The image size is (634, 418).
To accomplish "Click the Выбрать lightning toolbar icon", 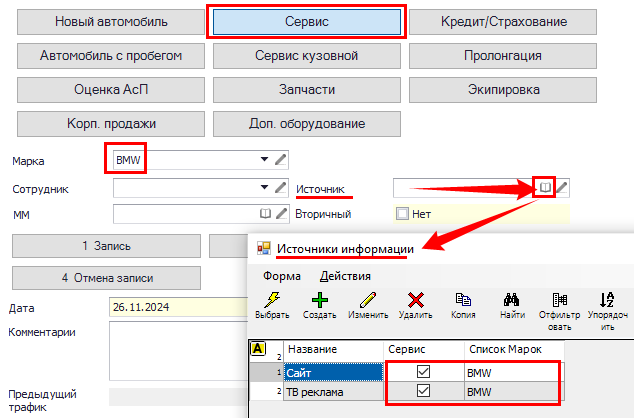I will point(271,299).
